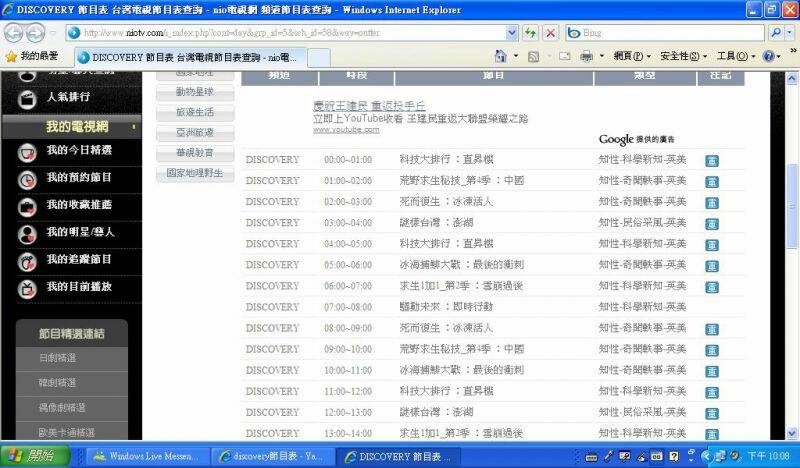The width and height of the screenshot is (800, 468).
Task: Click the 我的預約節目 clock icon
Action: pos(27,180)
